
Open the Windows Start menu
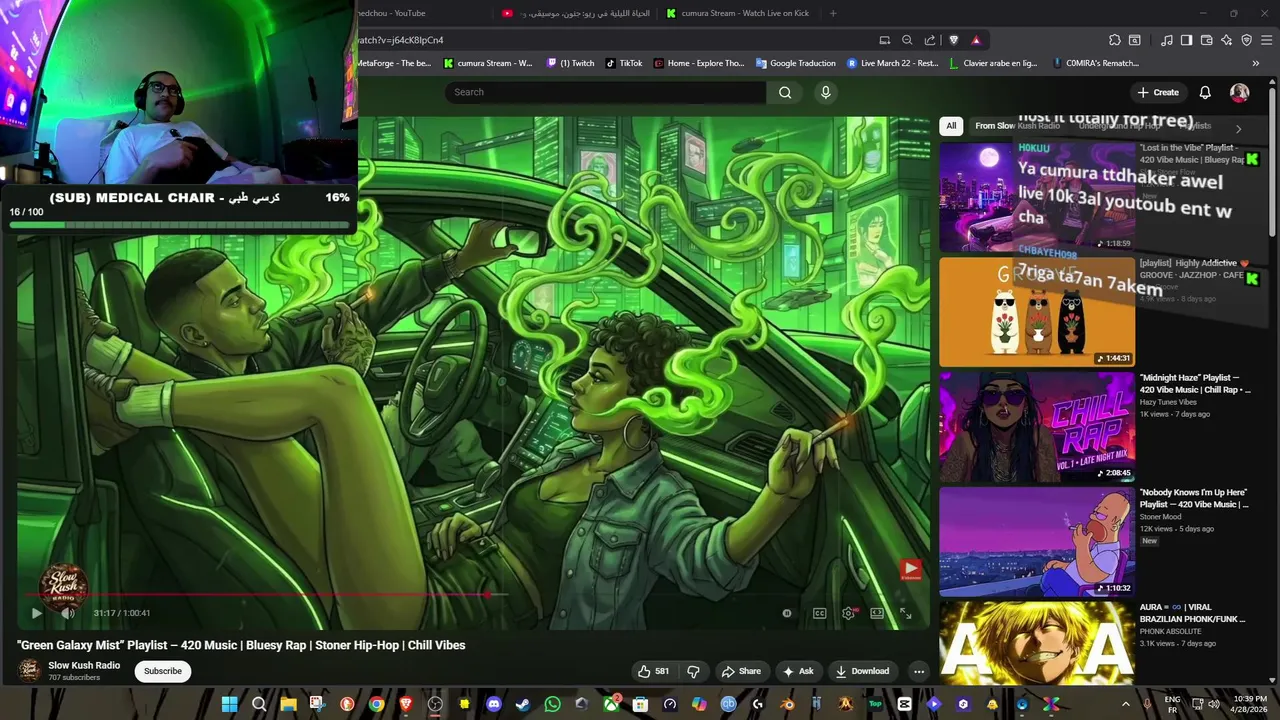click(x=229, y=704)
